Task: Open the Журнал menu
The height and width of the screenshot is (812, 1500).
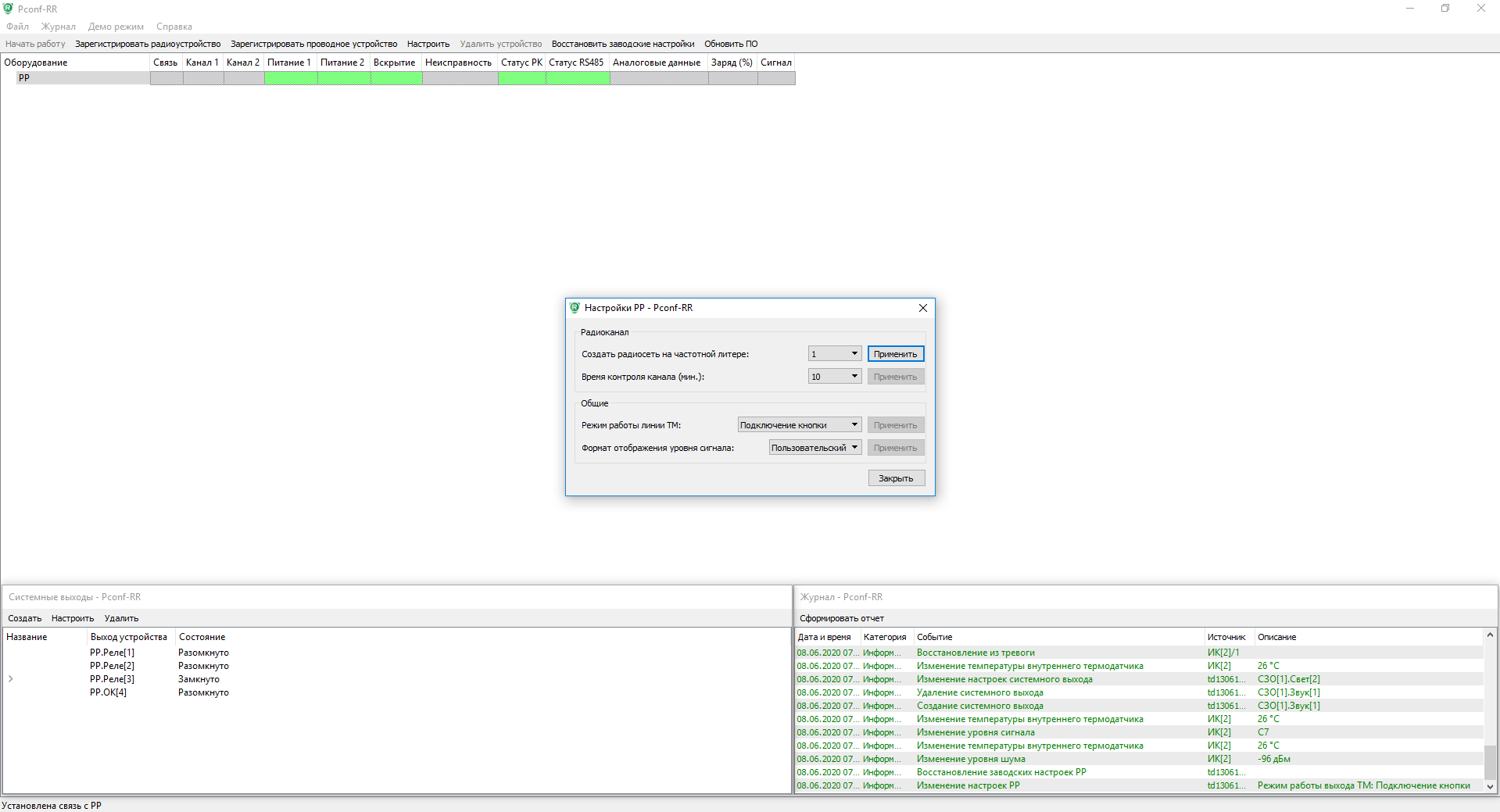Action: point(59,27)
